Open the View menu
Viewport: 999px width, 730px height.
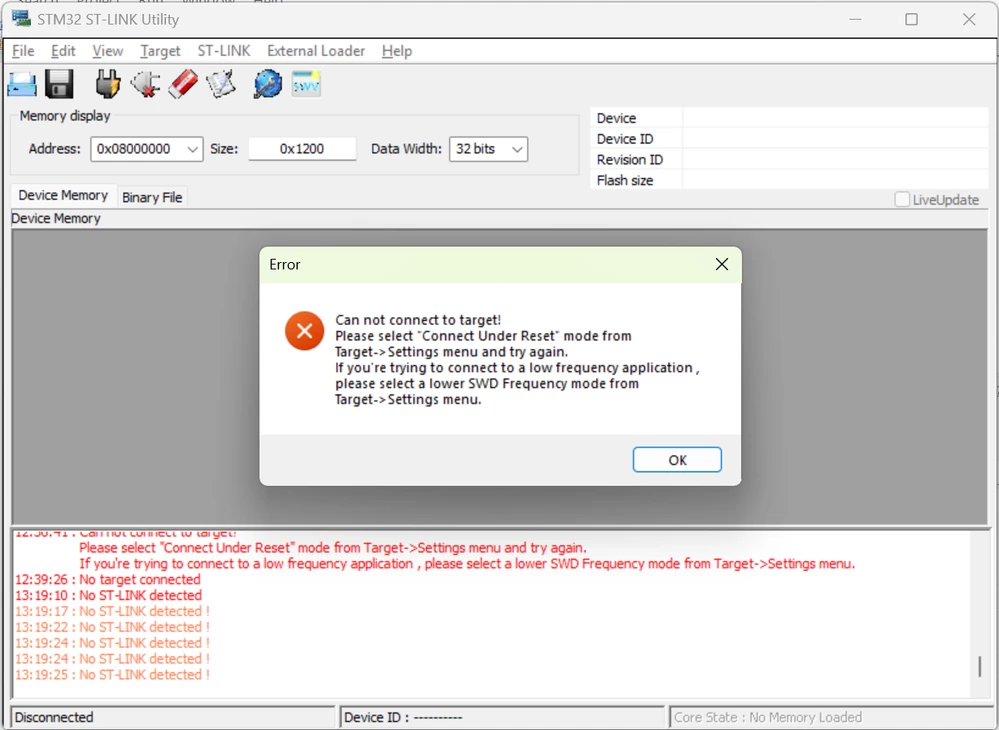pos(107,51)
